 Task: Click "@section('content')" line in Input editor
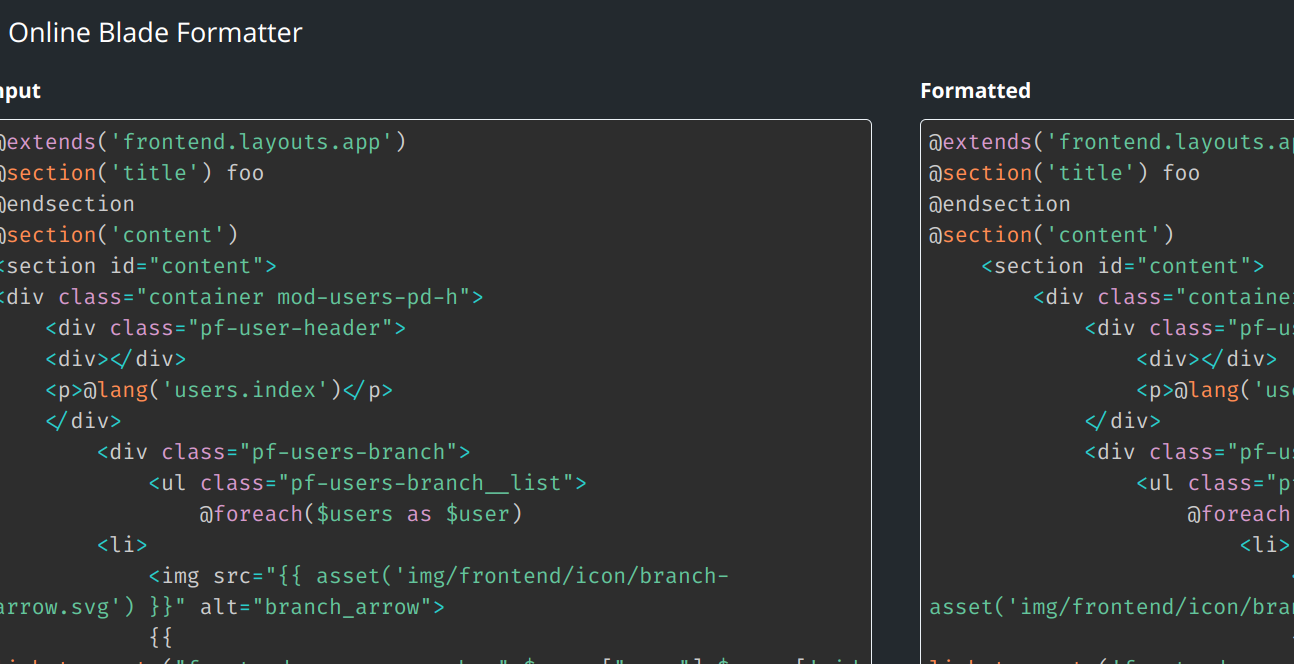click(x=119, y=235)
